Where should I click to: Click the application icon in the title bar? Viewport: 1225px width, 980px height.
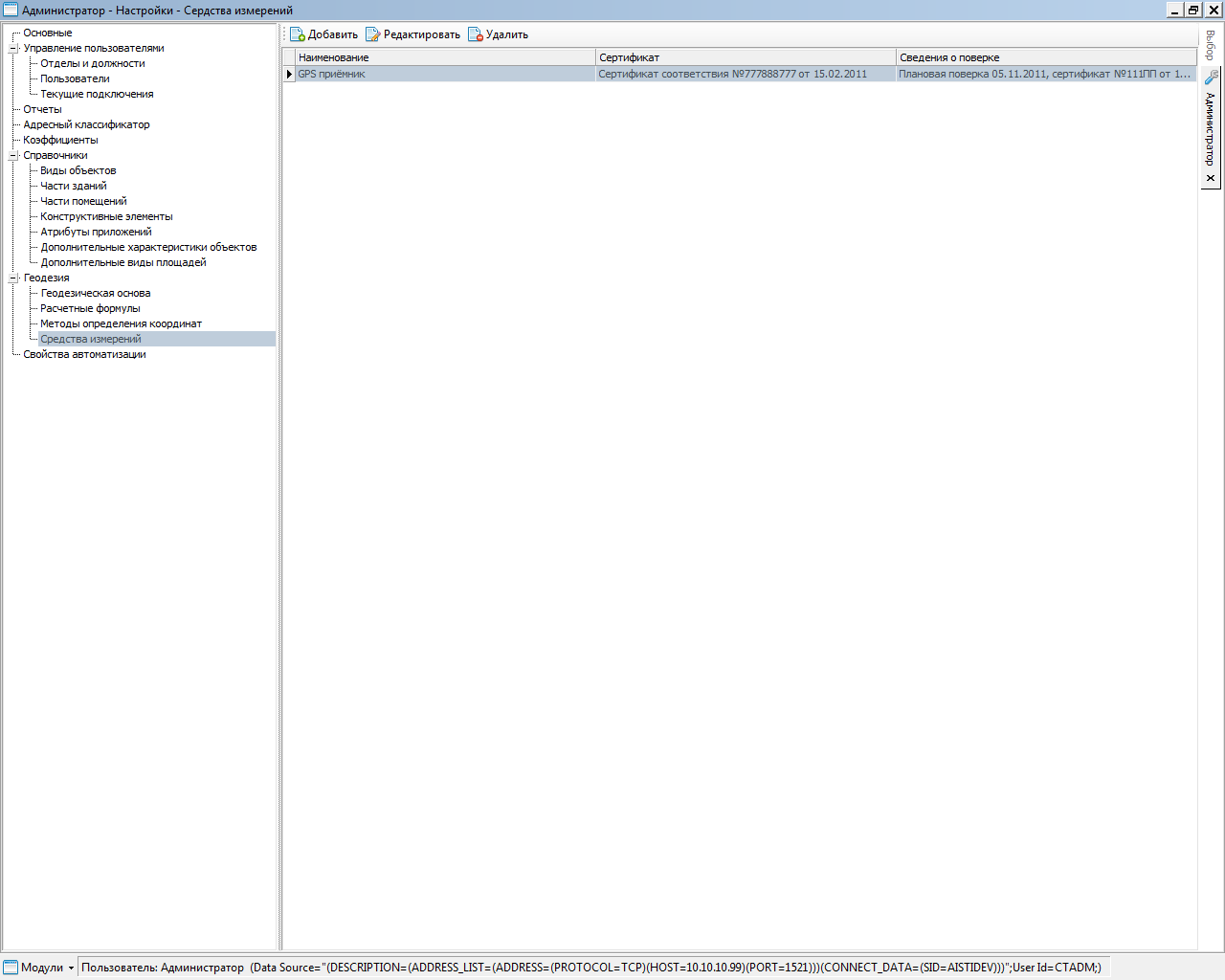[11, 10]
